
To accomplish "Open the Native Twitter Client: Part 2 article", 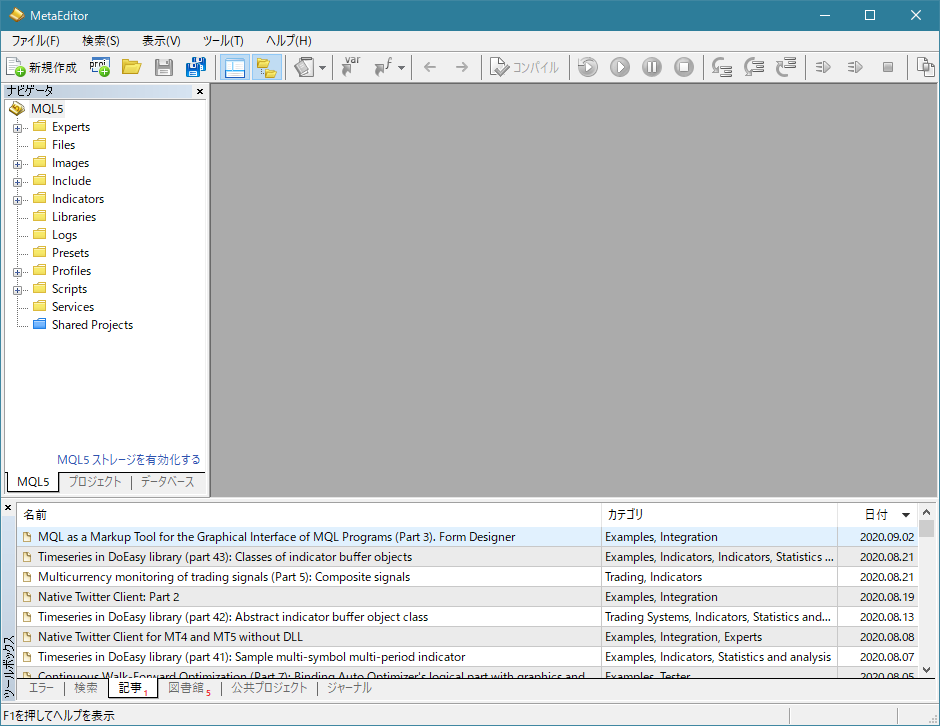I will coord(108,597).
